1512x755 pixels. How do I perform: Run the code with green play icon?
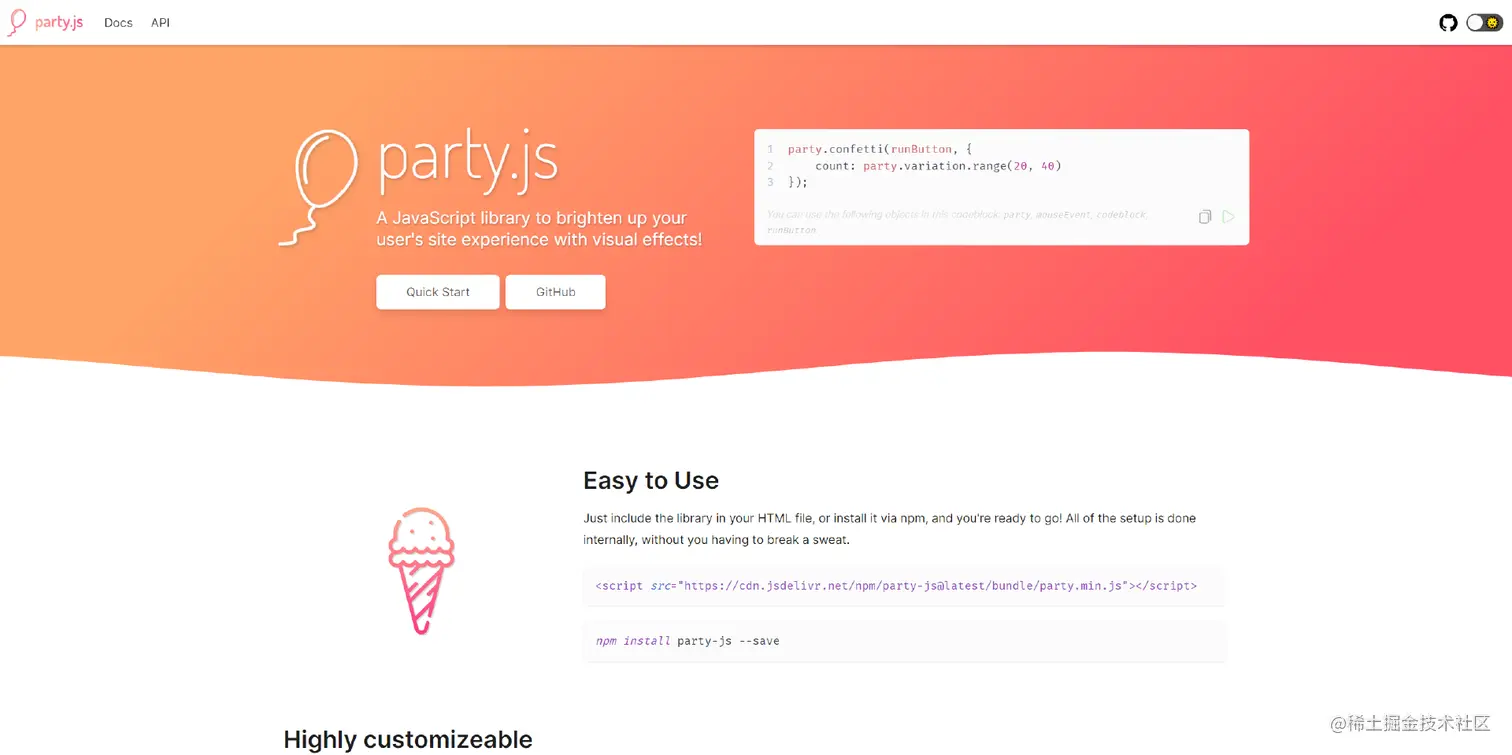[x=1229, y=217]
